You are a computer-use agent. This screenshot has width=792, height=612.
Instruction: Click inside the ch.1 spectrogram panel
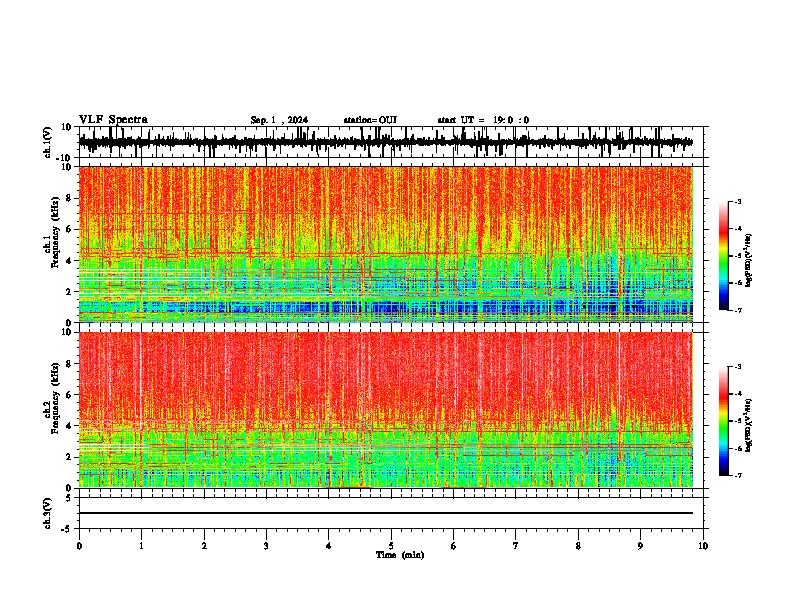pos(386,244)
